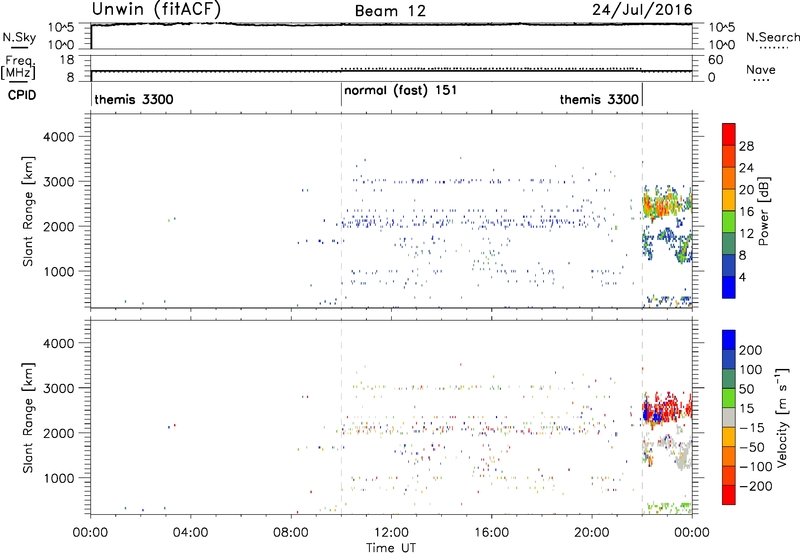Click the first 'themis 3300' label at 00:00
The image size is (800, 554).
(x=134, y=99)
